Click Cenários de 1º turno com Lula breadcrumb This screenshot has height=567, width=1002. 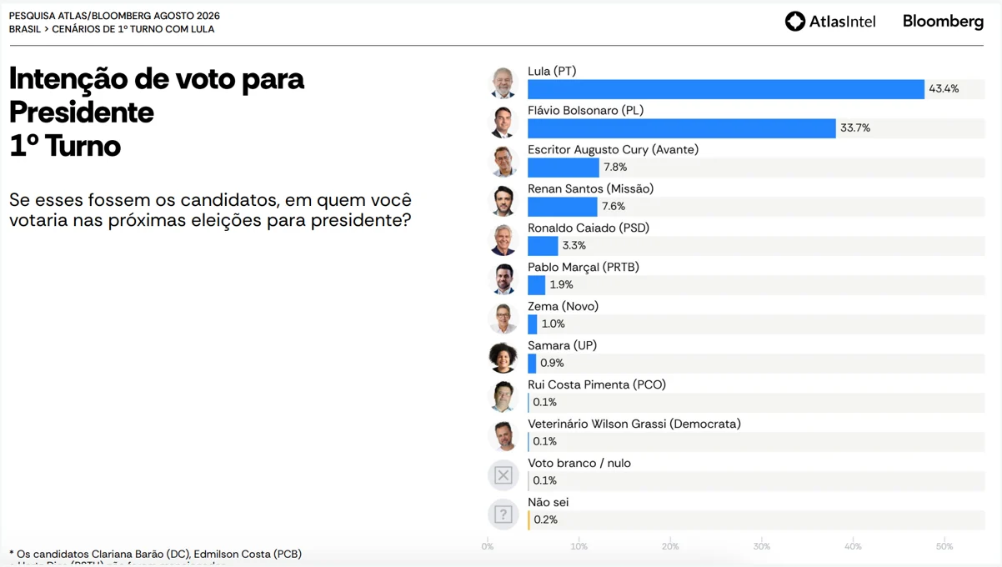[x=133, y=29]
